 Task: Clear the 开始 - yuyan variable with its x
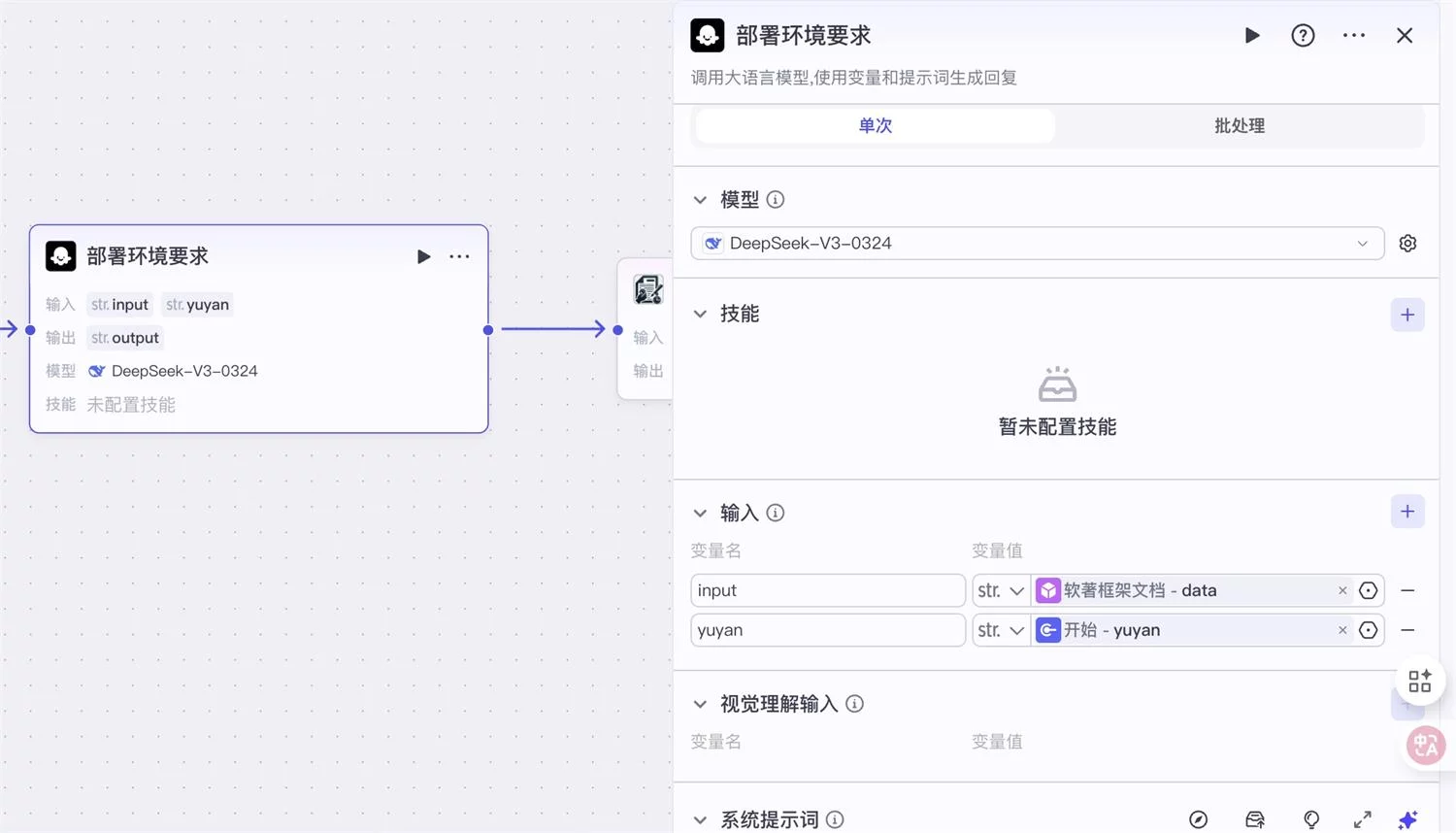[x=1341, y=629]
